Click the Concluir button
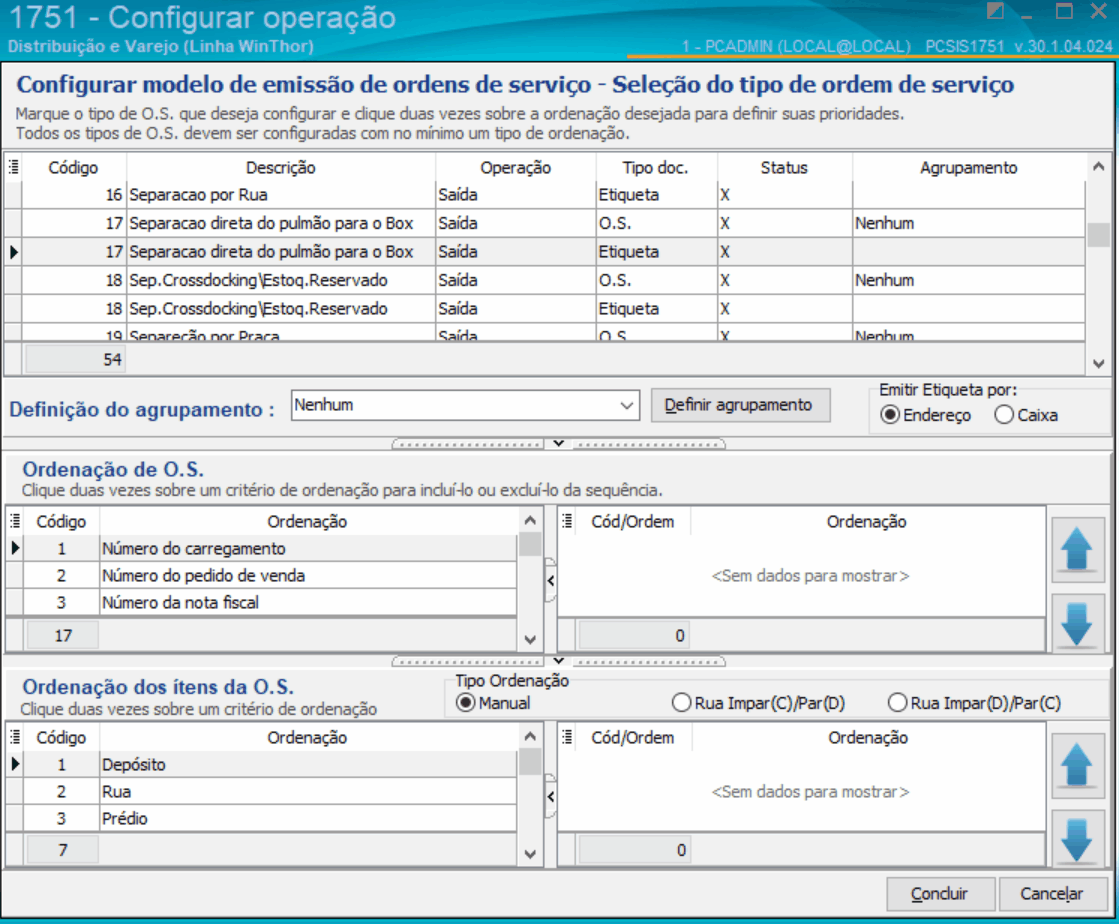 pos(940,893)
